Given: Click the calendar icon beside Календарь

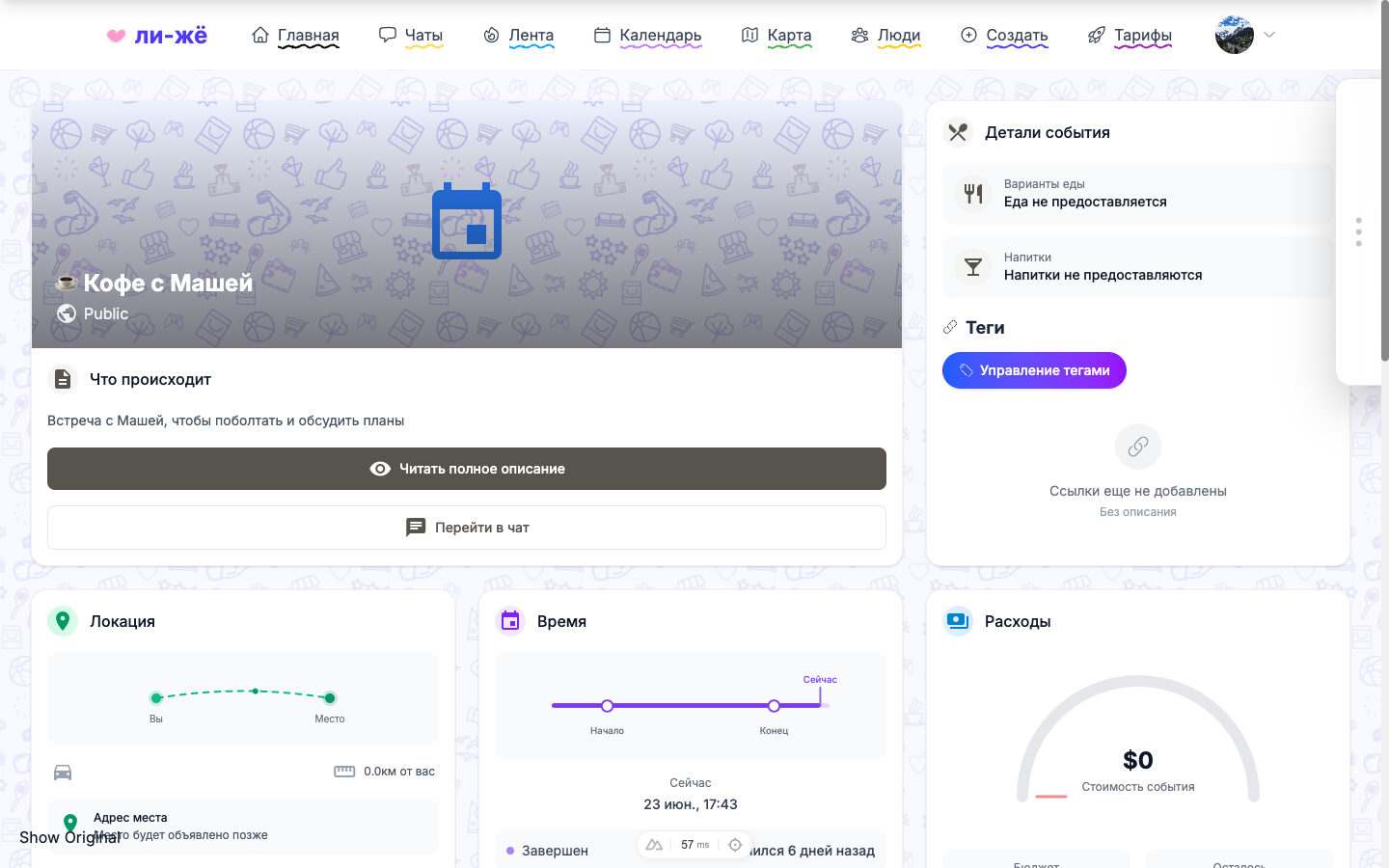Looking at the screenshot, I should [x=602, y=35].
